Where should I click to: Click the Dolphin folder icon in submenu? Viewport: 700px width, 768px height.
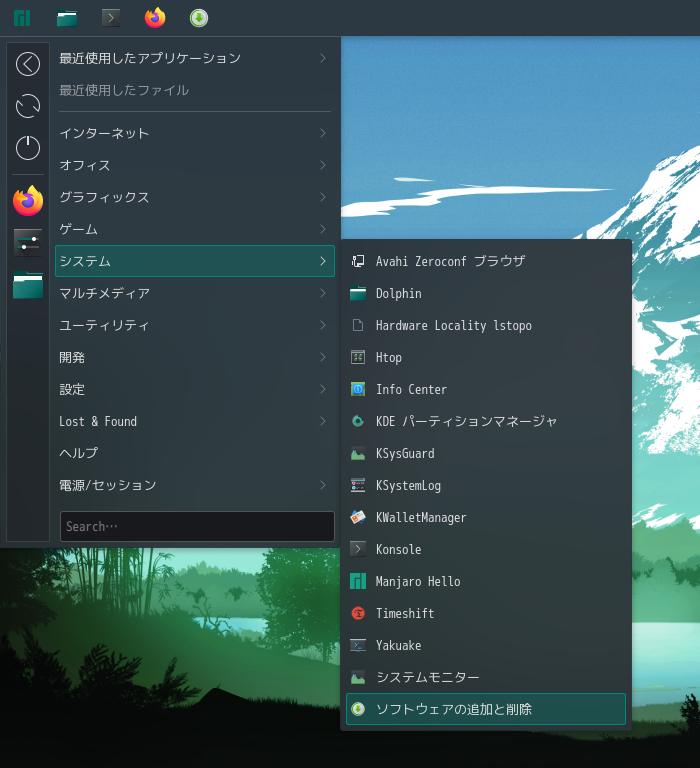(358, 293)
